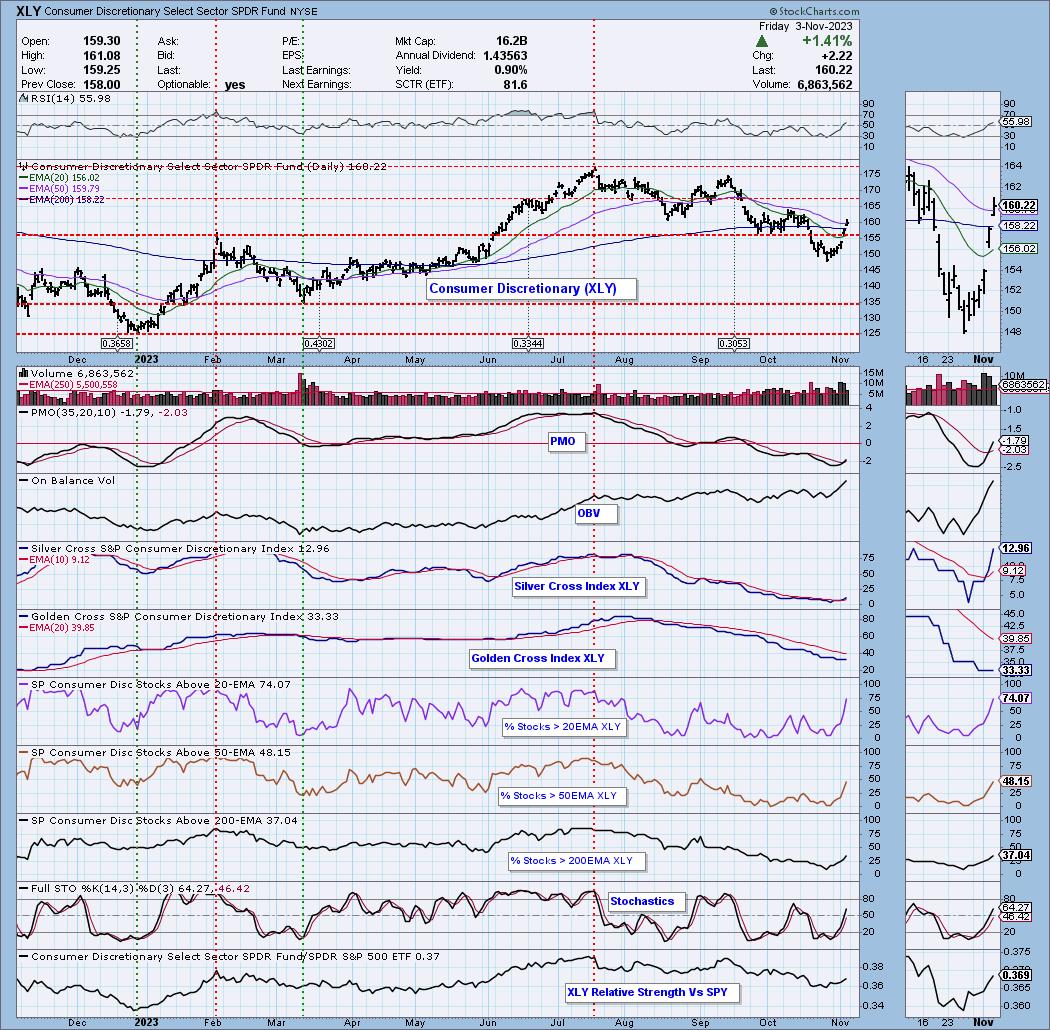Click the 12.96 Silver Cross tag on right axis
1050x1030 pixels.
(x=1016, y=548)
